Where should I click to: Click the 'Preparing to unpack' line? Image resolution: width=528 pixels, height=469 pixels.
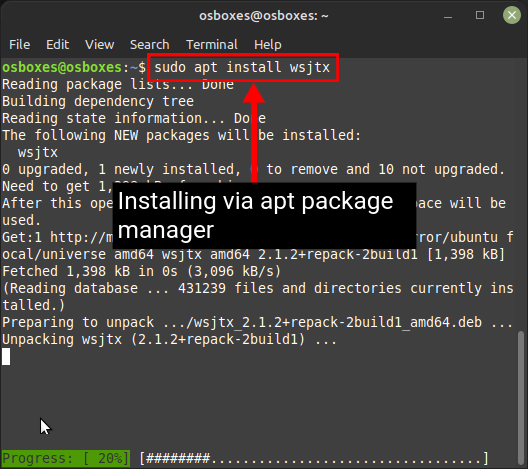[x=257, y=322]
